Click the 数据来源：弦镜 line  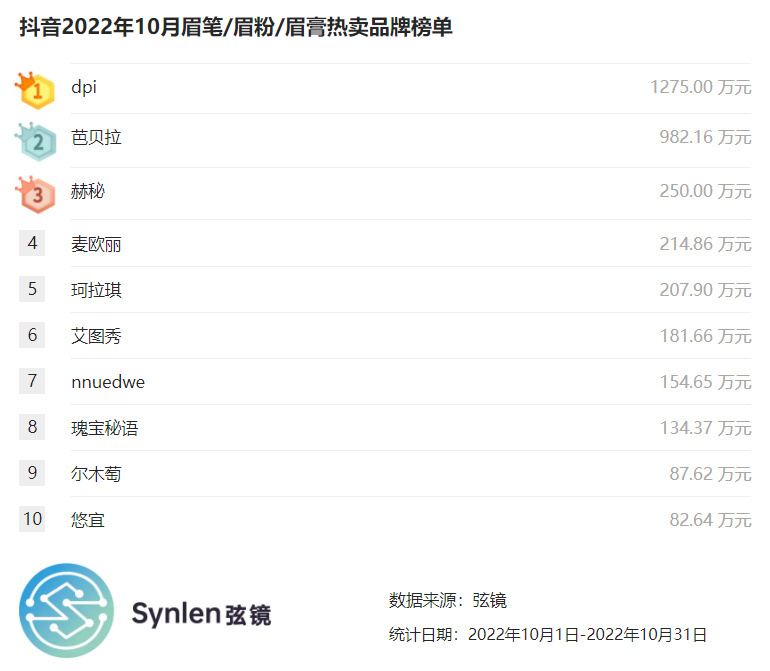(x=448, y=600)
